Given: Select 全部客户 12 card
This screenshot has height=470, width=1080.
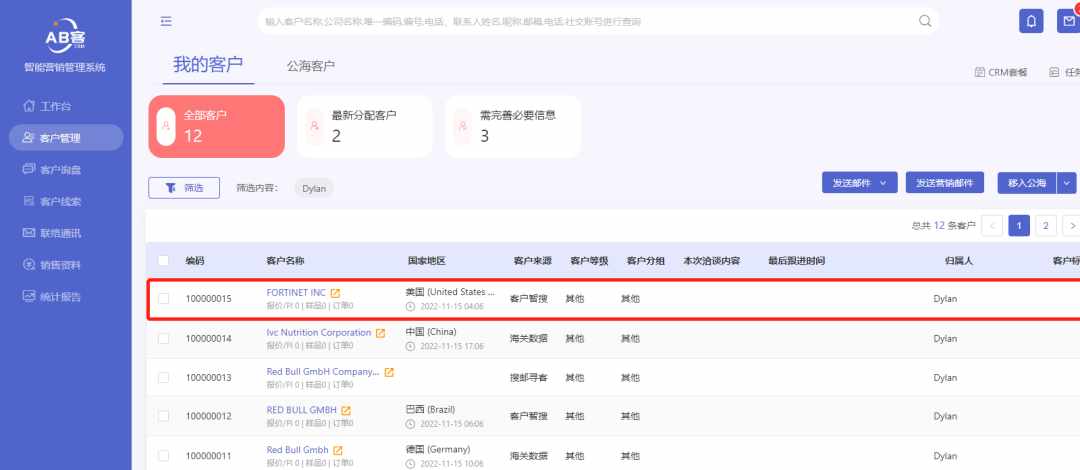Looking at the screenshot, I should point(216,126).
